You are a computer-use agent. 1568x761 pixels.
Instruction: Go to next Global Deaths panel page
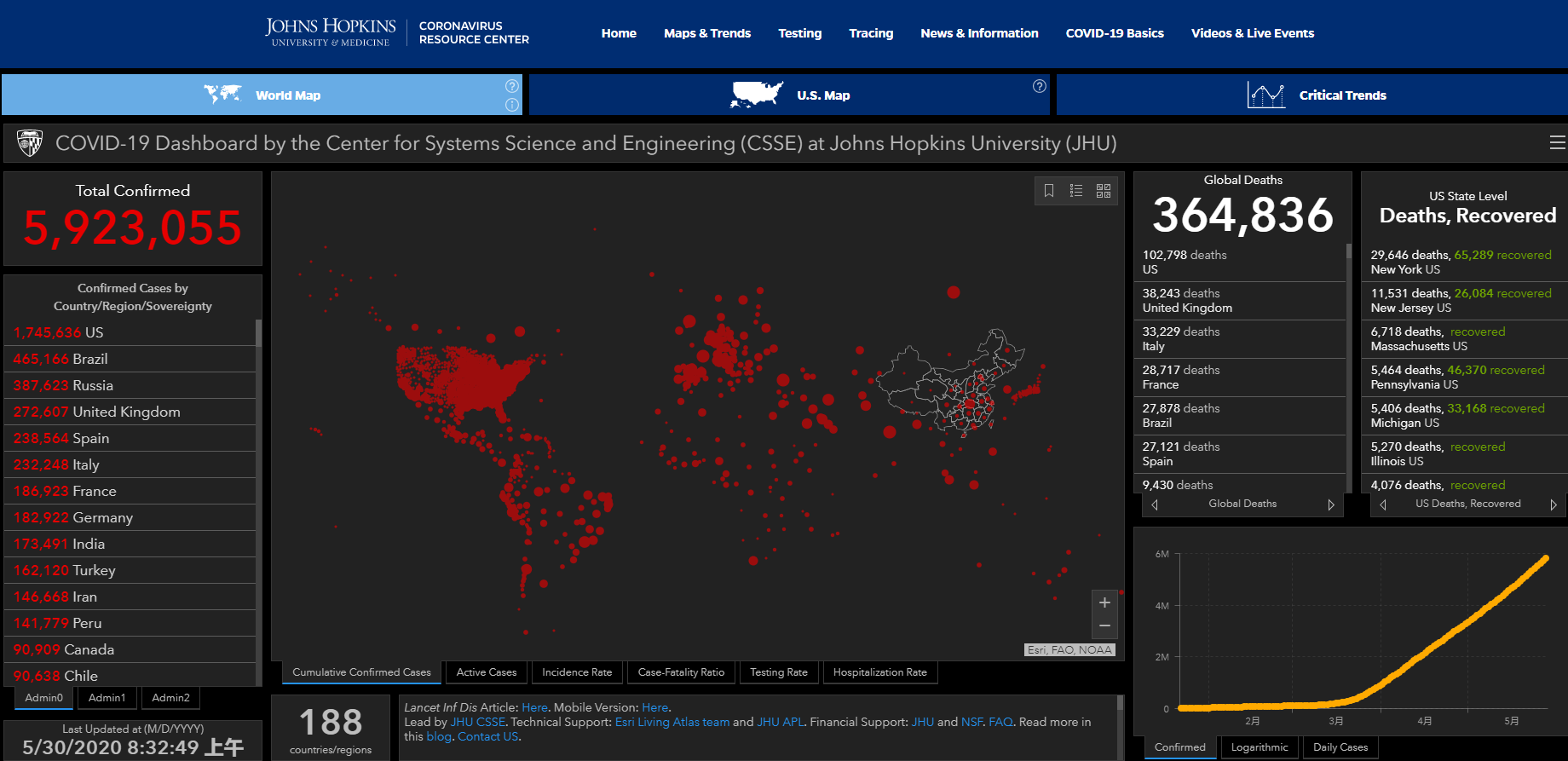click(x=1330, y=504)
